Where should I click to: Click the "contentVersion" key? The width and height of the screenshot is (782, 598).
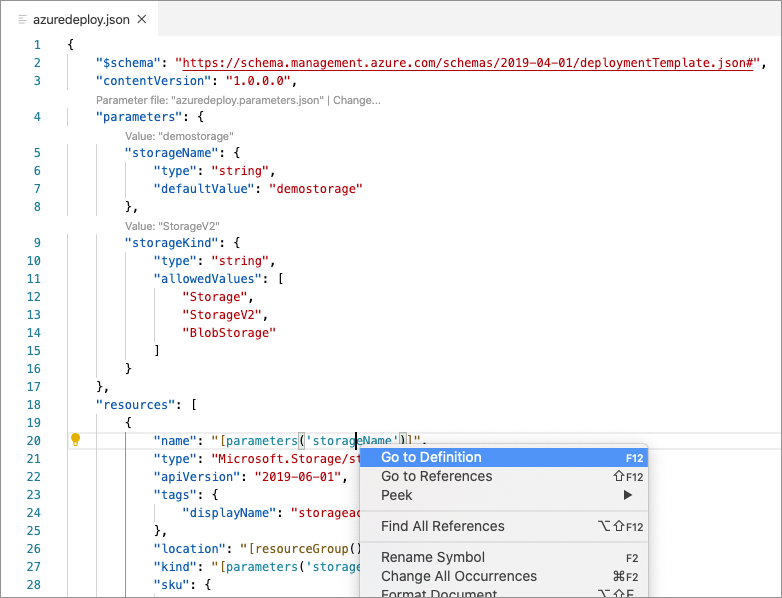pos(154,81)
